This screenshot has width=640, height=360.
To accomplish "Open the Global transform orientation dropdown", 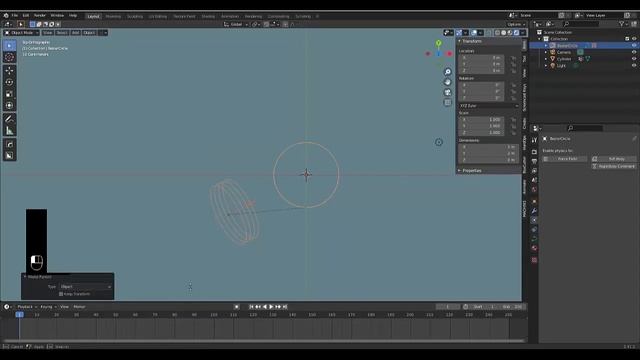I will (236, 24).
